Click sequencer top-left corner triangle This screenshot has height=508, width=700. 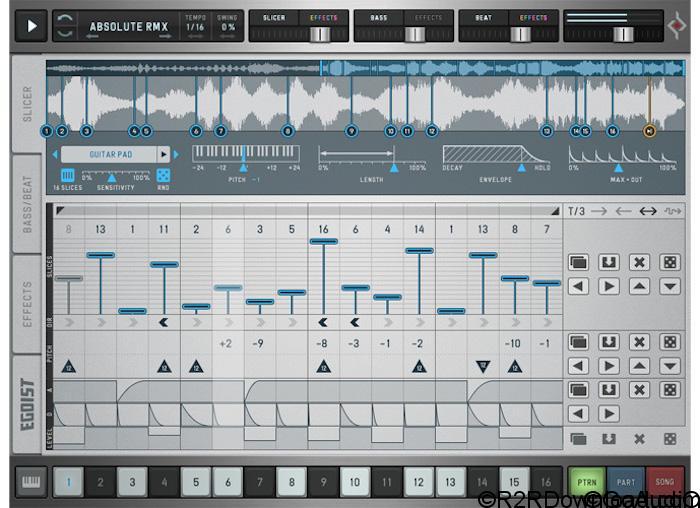[60, 210]
